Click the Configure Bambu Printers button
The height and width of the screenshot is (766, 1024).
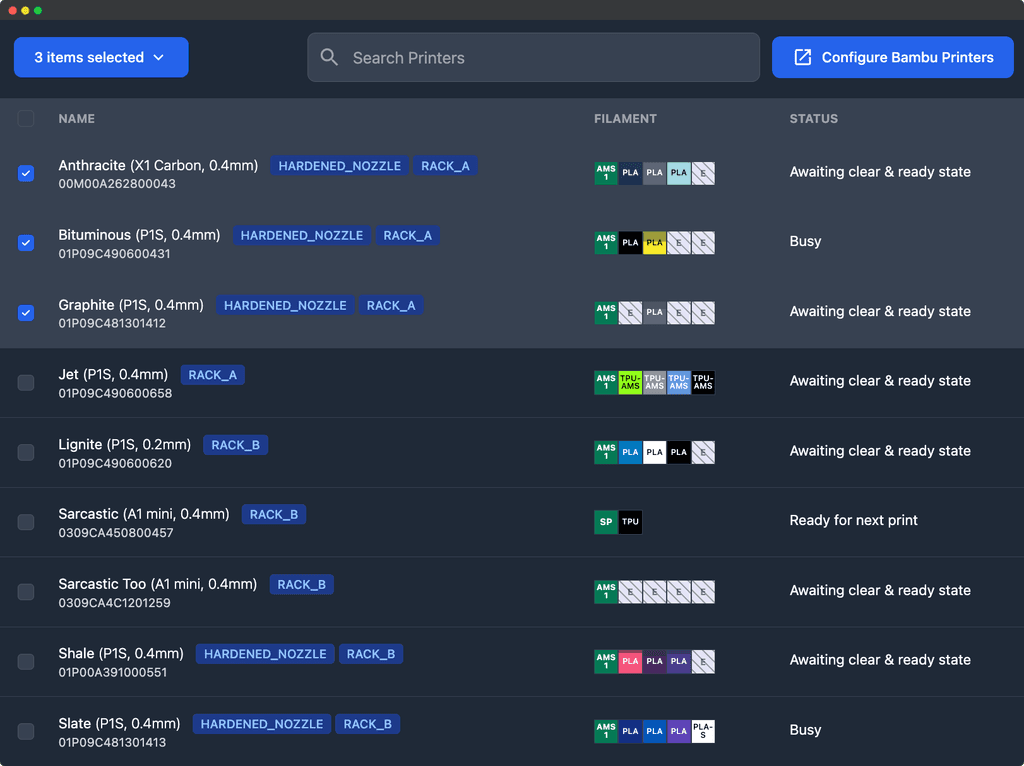[892, 57]
